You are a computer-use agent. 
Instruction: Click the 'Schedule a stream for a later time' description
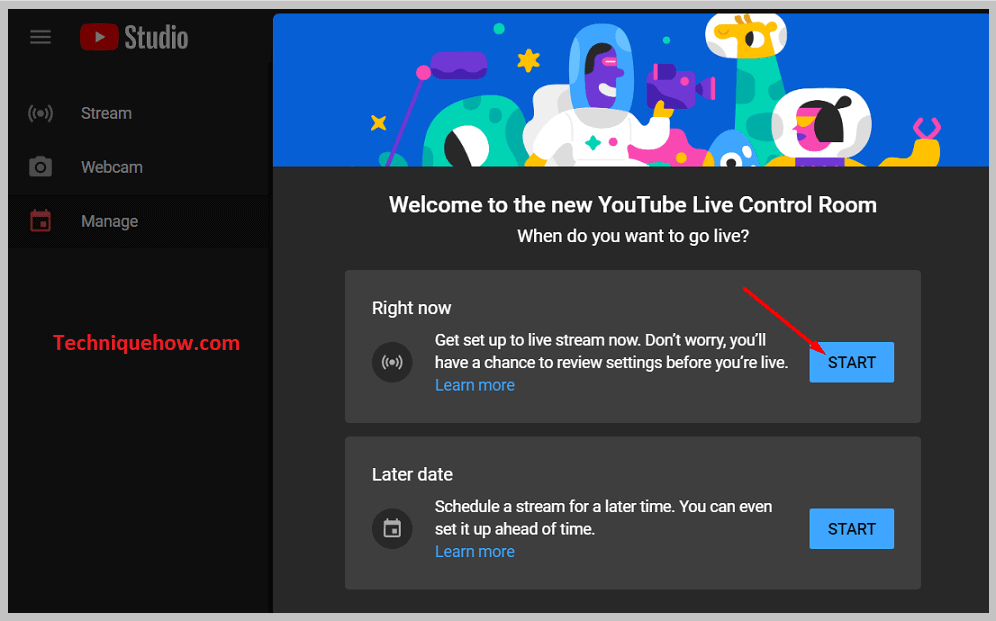pyautogui.click(x=603, y=518)
